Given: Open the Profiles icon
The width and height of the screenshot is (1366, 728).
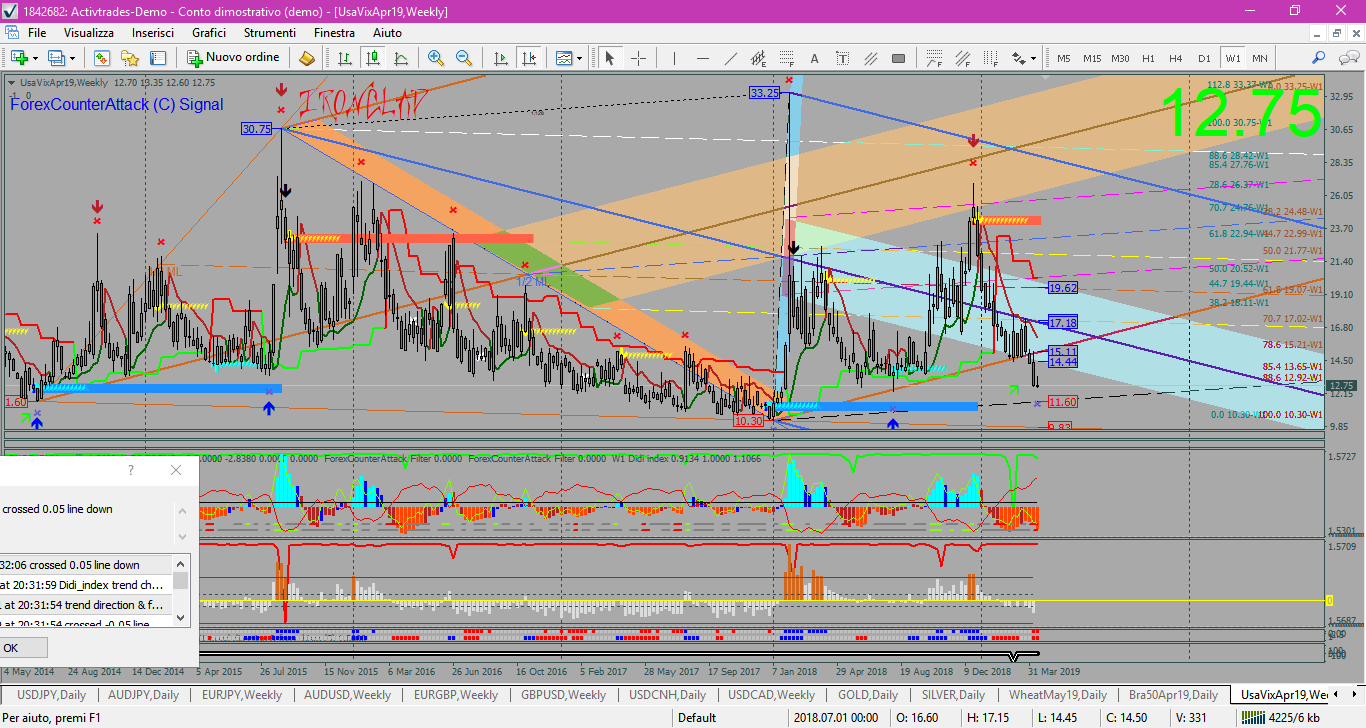Looking at the screenshot, I should click(x=56, y=58).
